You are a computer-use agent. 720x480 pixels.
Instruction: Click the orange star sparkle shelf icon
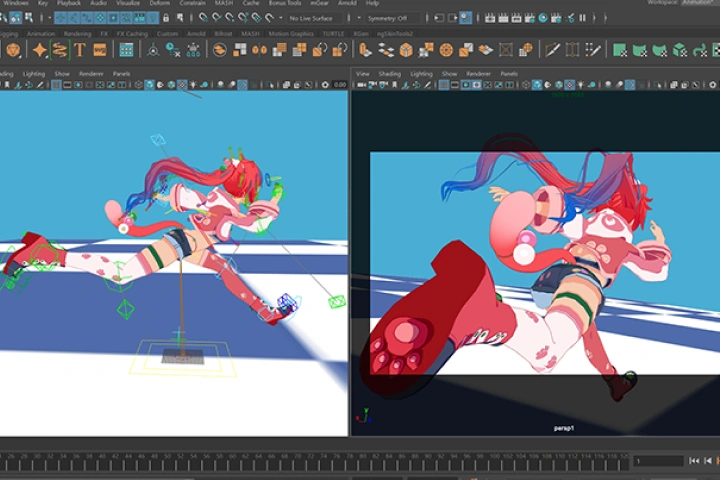coord(39,50)
